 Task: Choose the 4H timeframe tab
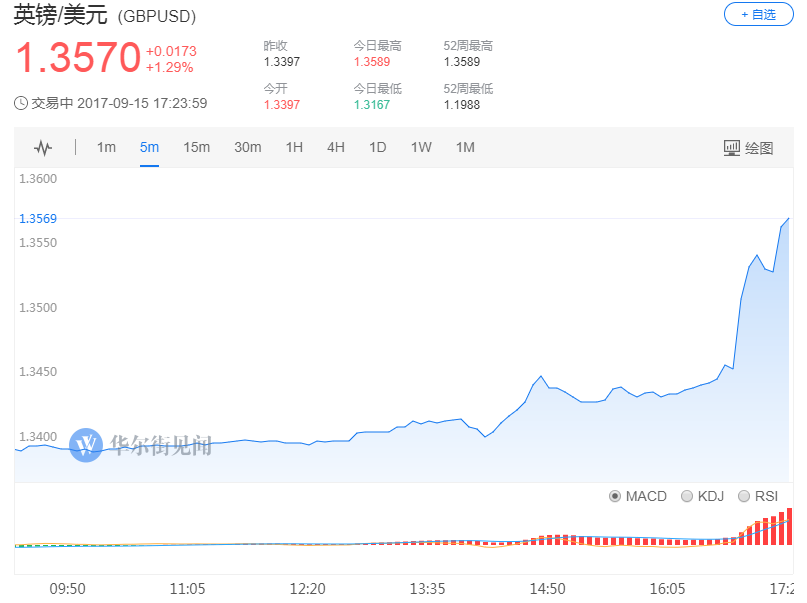(x=336, y=148)
